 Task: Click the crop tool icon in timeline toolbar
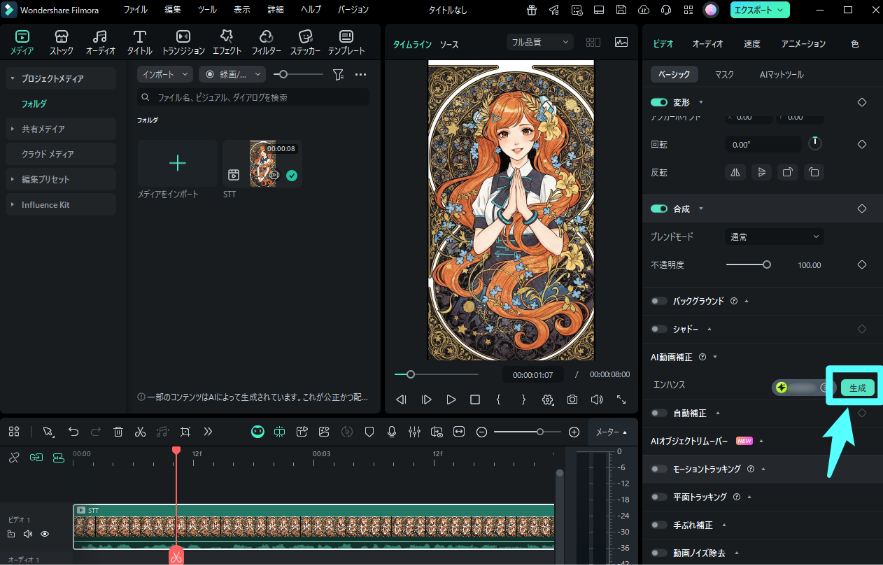click(x=185, y=432)
